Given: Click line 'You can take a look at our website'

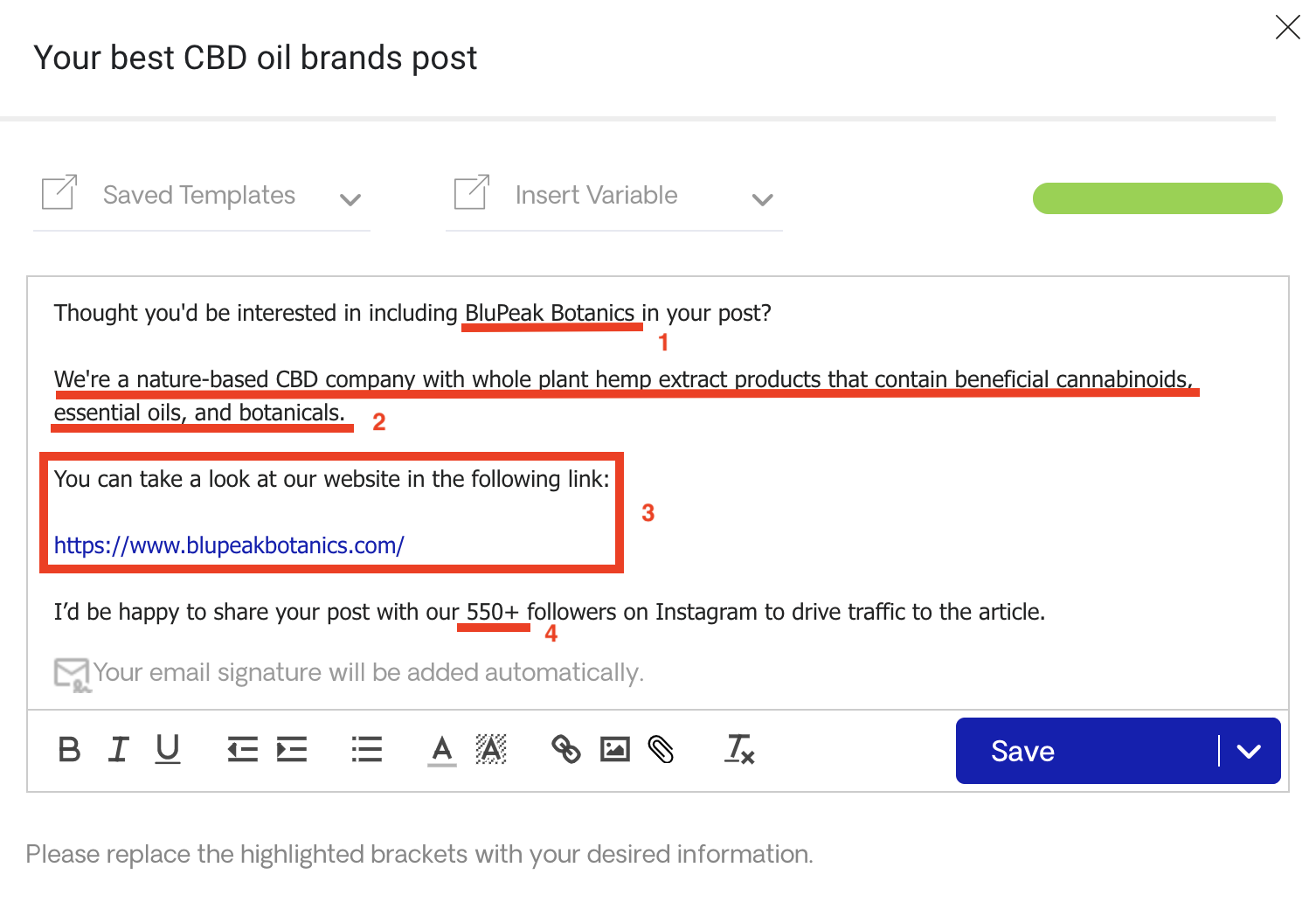Looking at the screenshot, I should click(x=332, y=479).
